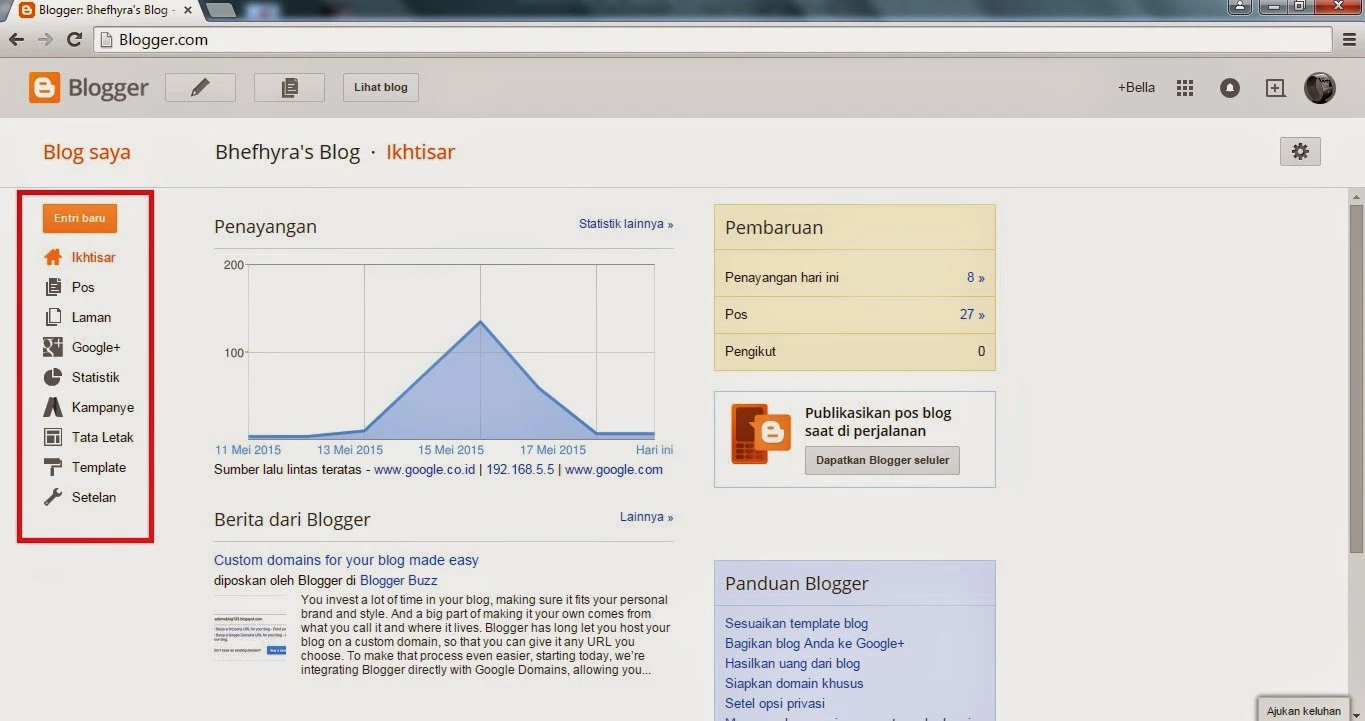Click the Blogger Buzz link
This screenshot has width=1365, height=721.
click(399, 580)
